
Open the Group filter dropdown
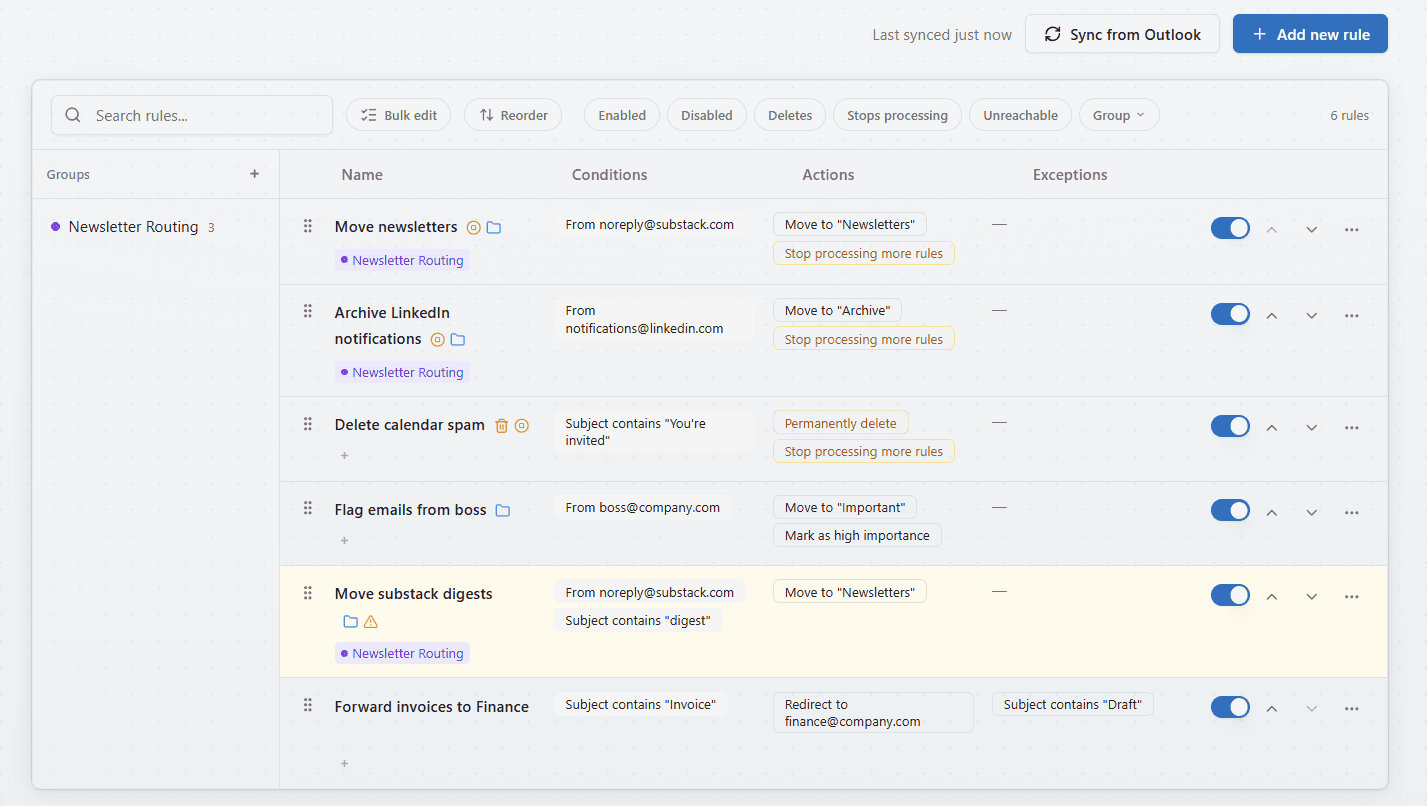[1118, 114]
